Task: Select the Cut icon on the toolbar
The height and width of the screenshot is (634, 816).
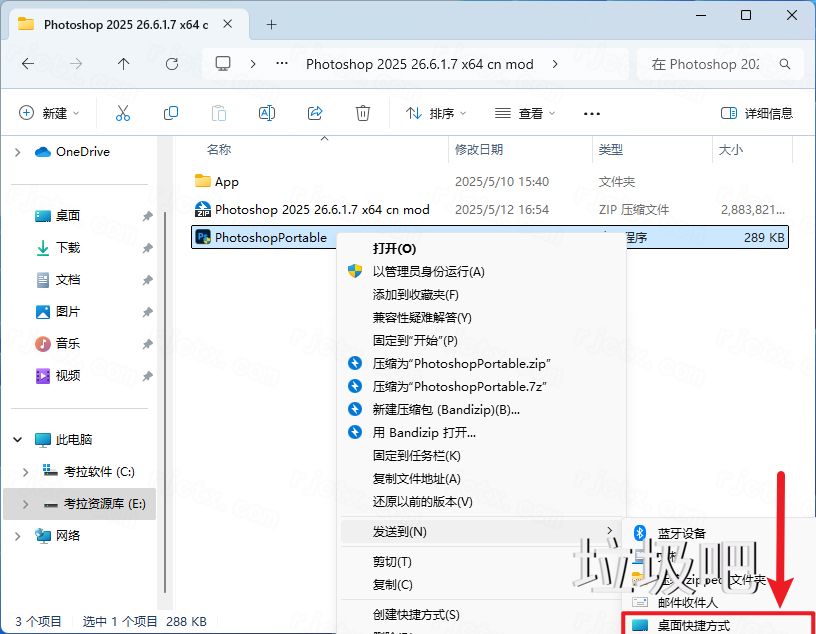Action: [x=123, y=113]
